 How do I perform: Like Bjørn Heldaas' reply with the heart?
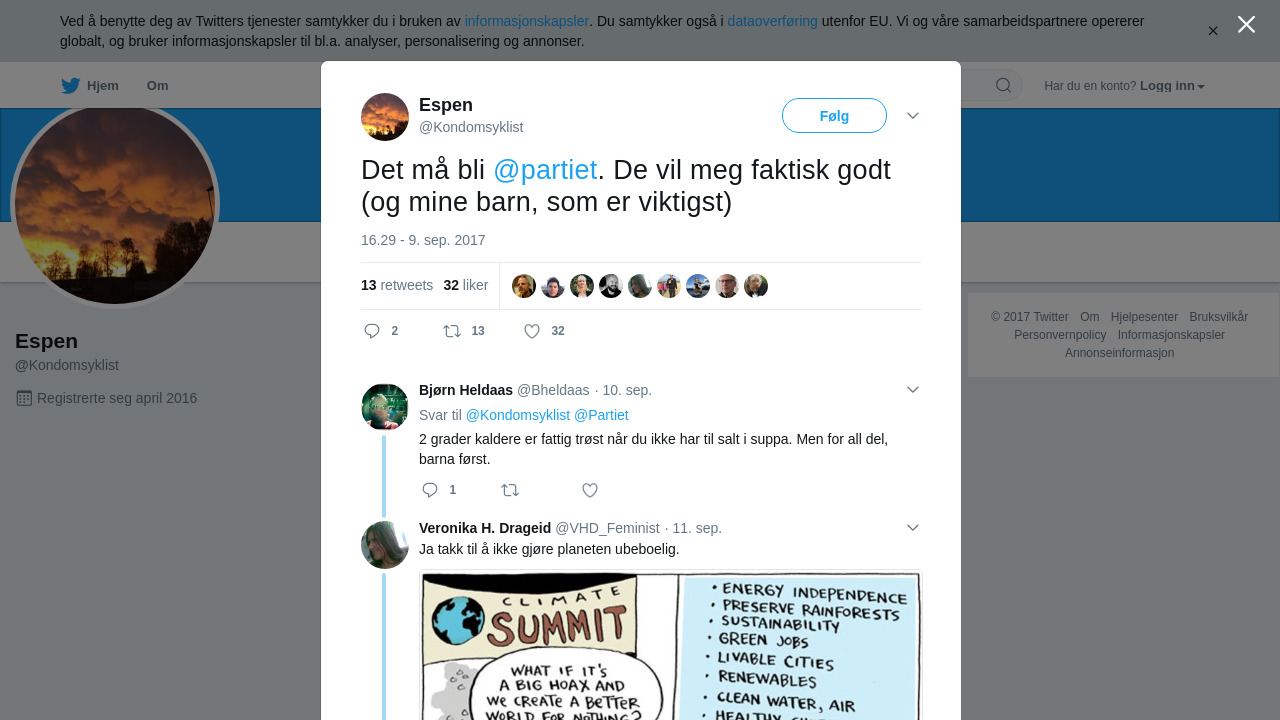(x=590, y=490)
